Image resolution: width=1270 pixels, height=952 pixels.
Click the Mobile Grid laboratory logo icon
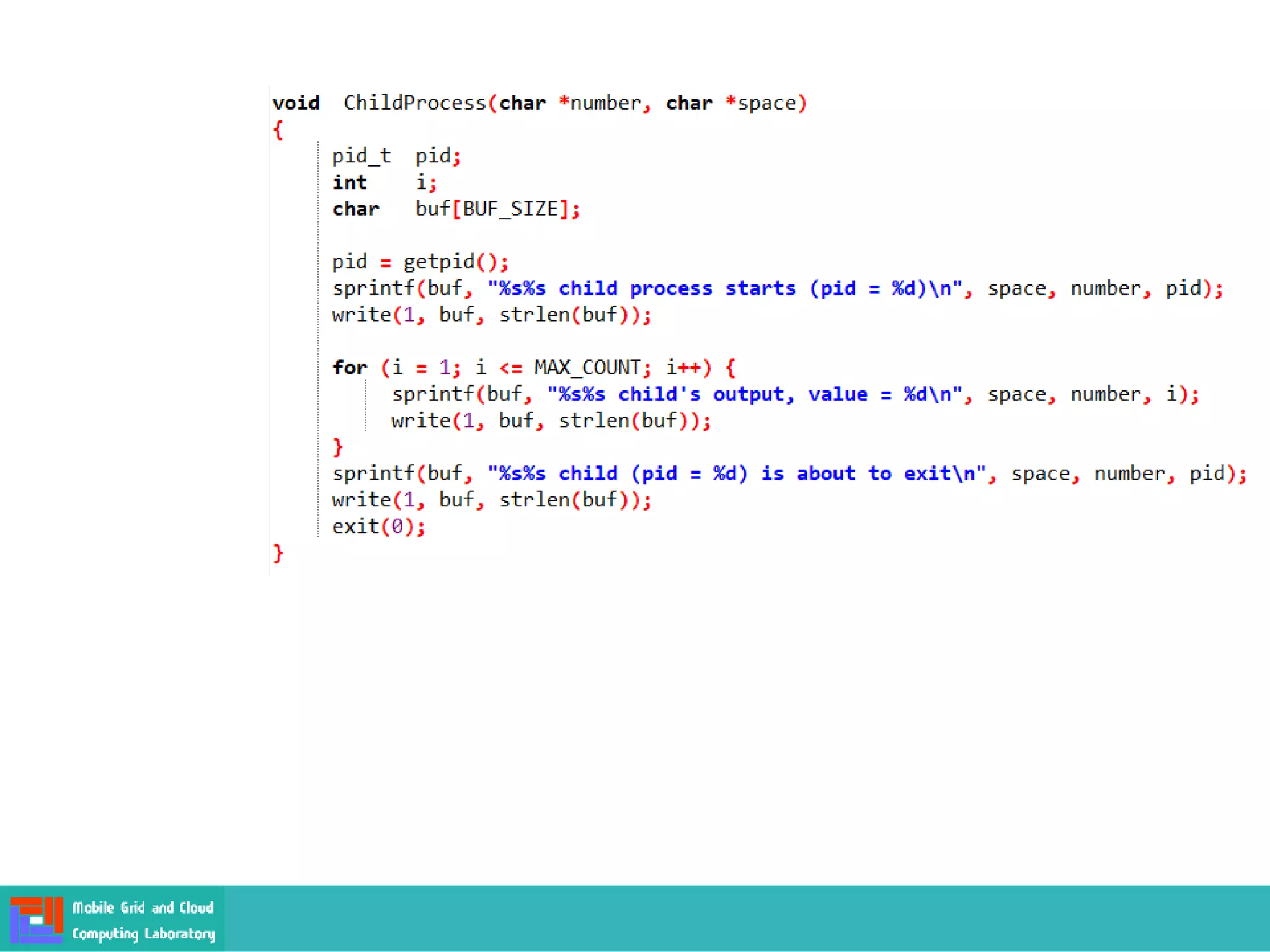tap(36, 919)
